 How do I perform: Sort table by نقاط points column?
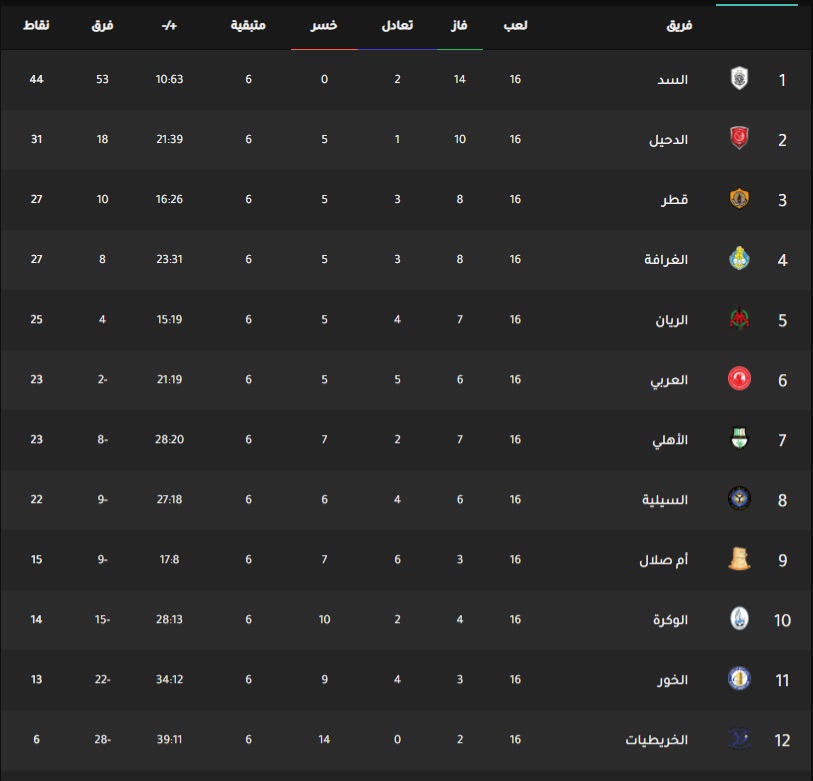[36, 25]
